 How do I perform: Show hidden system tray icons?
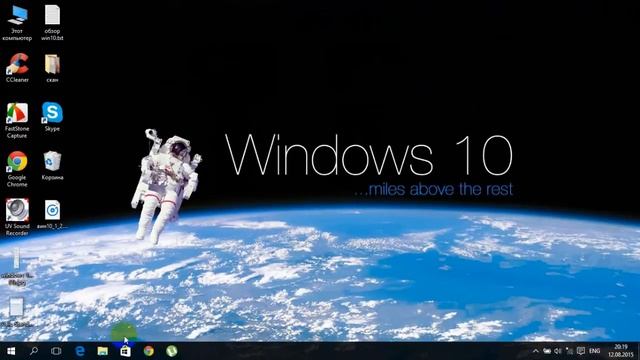pyautogui.click(x=536, y=351)
